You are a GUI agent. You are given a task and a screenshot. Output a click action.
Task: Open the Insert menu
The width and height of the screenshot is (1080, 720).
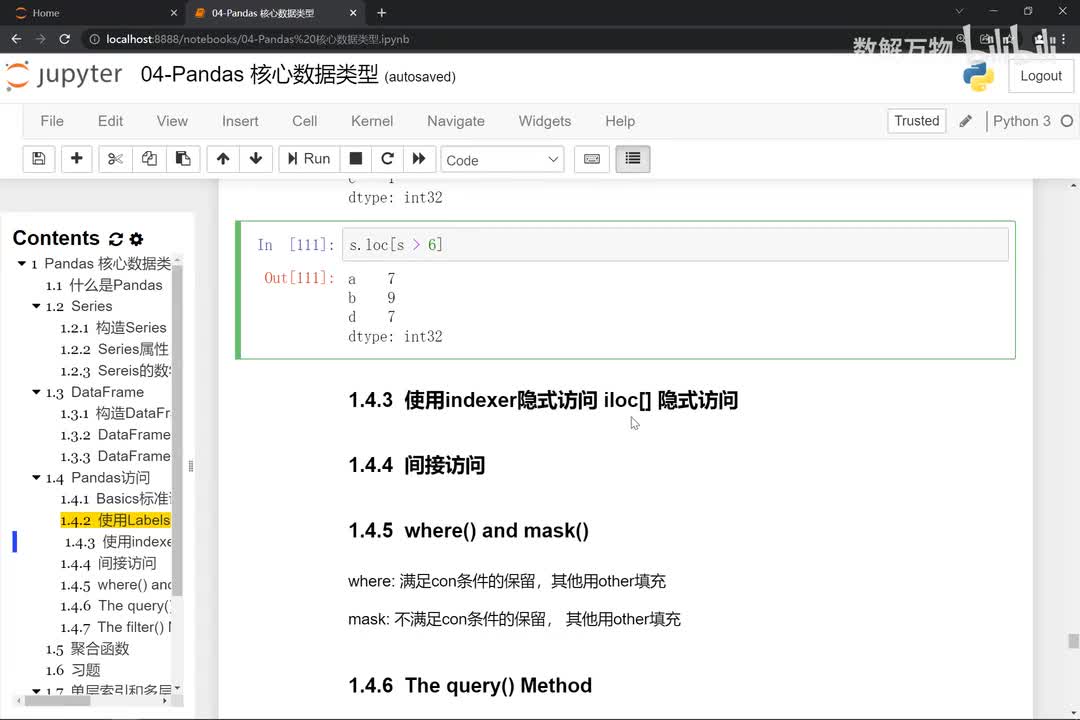click(240, 121)
